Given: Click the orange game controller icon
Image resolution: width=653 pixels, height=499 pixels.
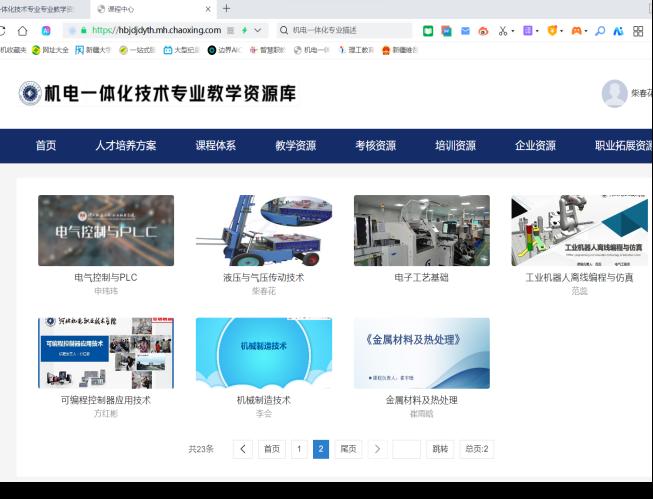Looking at the screenshot, I should point(578,31).
